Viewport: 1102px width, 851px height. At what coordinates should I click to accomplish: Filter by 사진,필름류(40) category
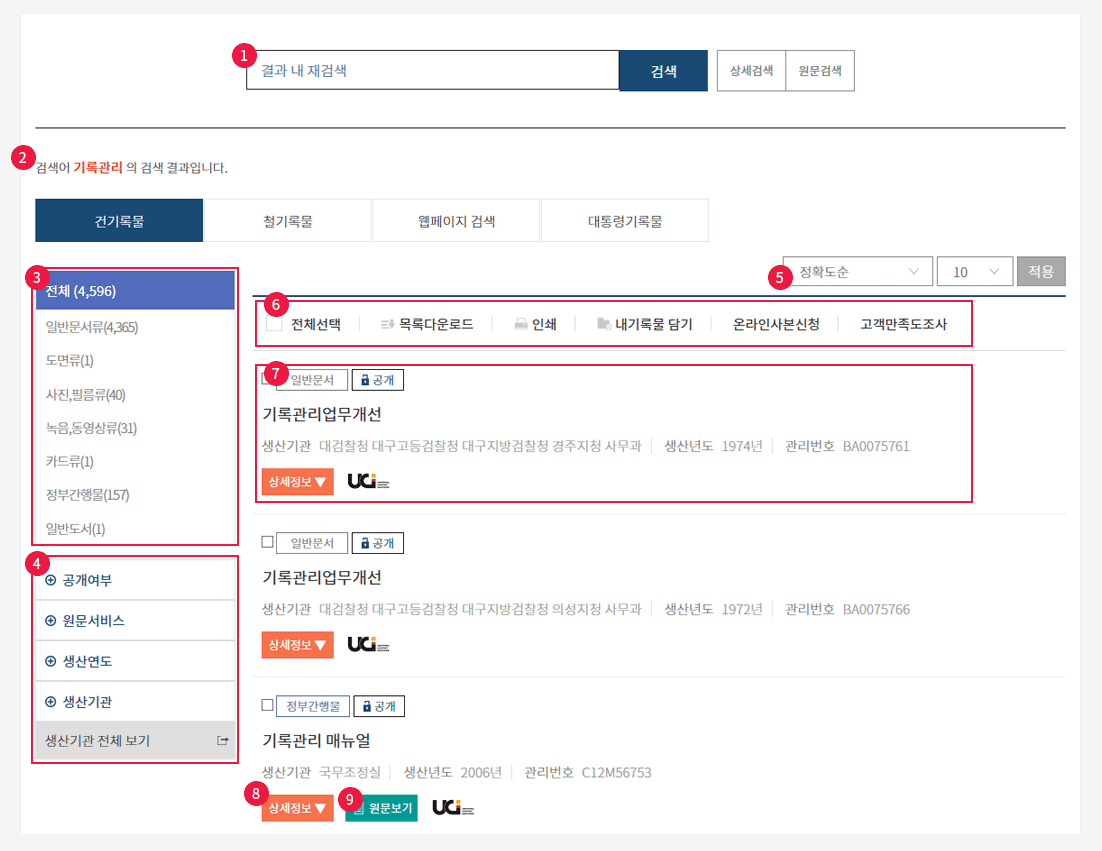86,395
